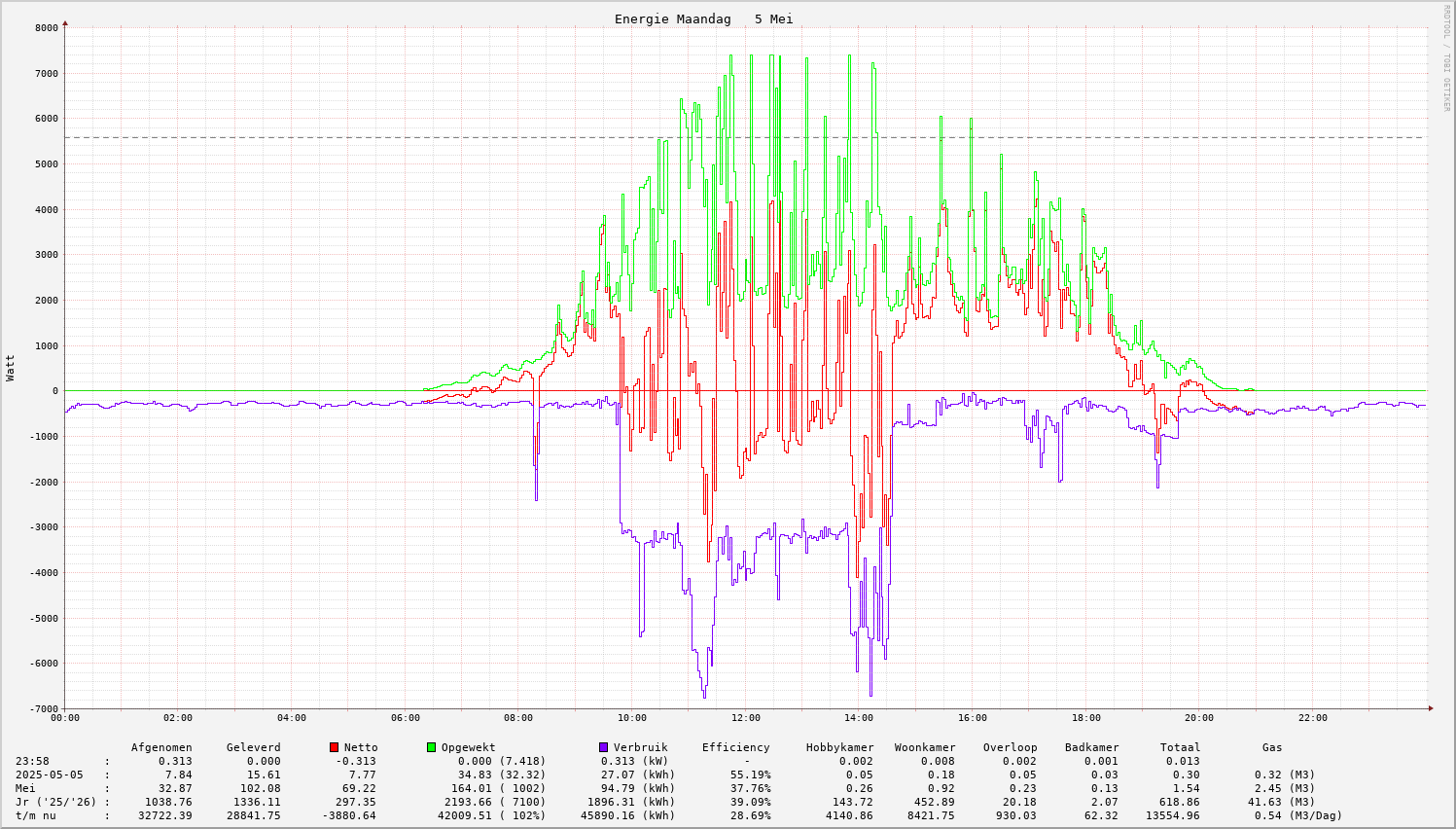Click the Afgenomen column header

tap(161, 747)
